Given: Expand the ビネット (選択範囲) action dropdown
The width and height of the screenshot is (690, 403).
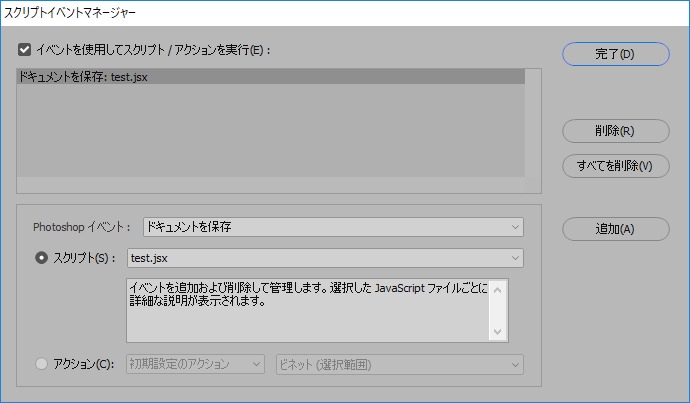Looking at the screenshot, I should click(399, 364).
